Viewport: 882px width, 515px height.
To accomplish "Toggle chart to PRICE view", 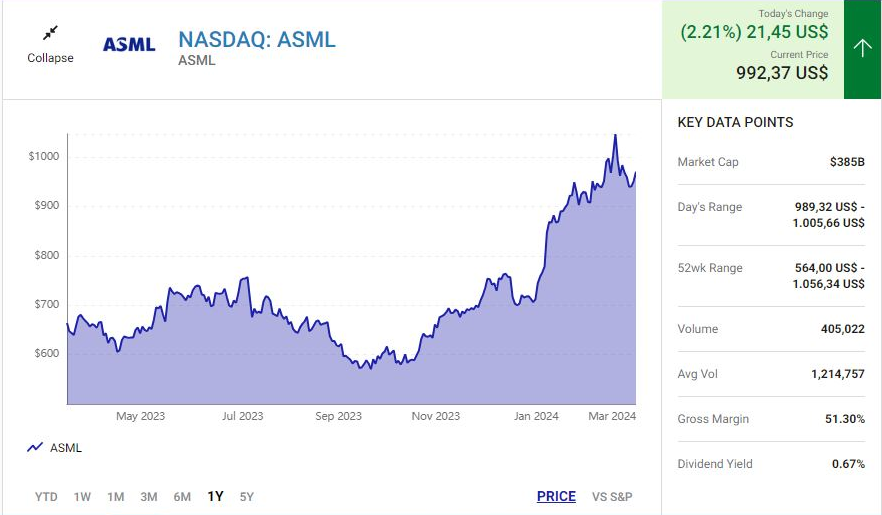I will click(x=556, y=497).
